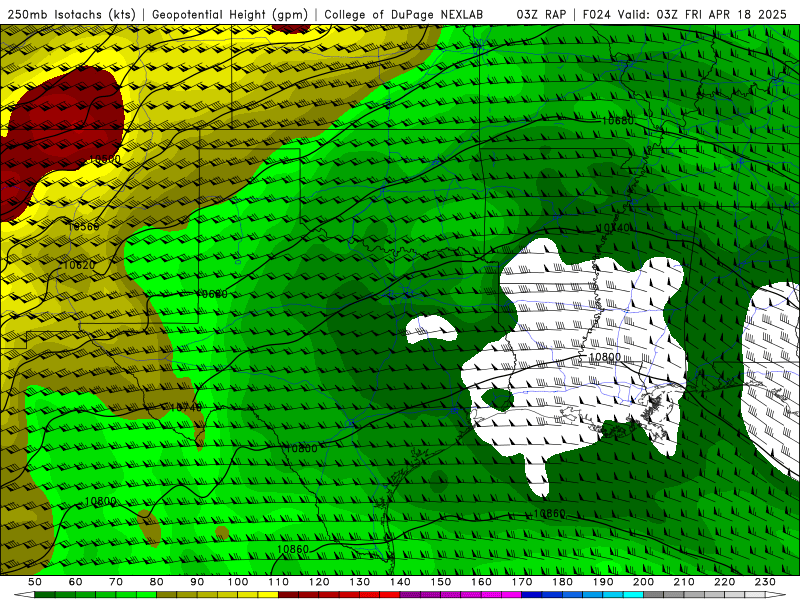The image size is (800, 600).
Task: Click the 10800 contour label inside the white area
Action: pyautogui.click(x=605, y=357)
